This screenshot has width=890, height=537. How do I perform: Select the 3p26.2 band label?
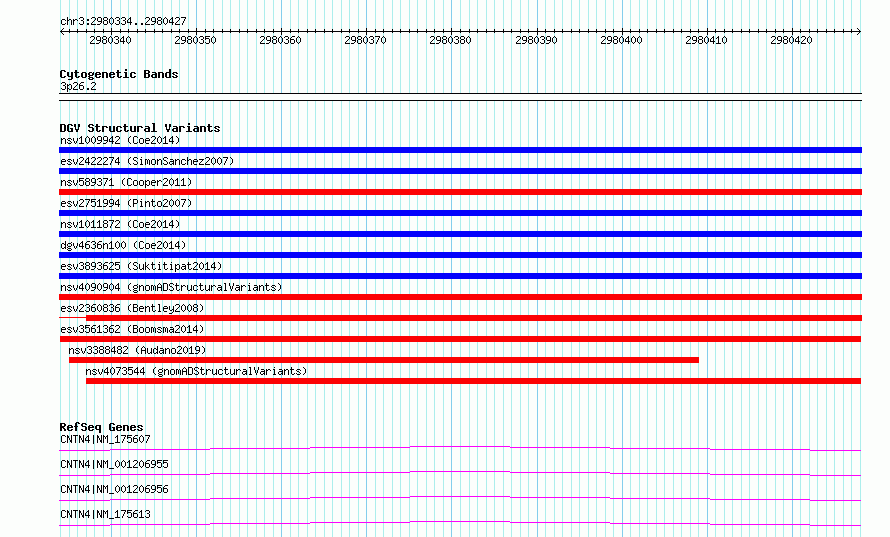coord(78,86)
